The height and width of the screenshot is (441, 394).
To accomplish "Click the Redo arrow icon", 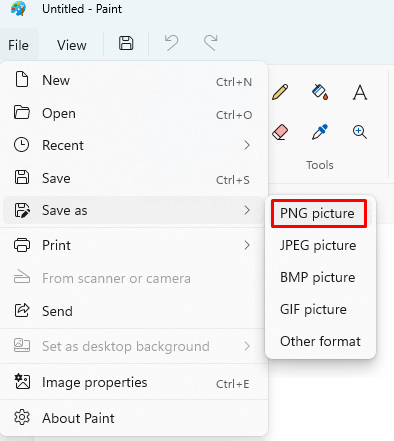I will (211, 43).
